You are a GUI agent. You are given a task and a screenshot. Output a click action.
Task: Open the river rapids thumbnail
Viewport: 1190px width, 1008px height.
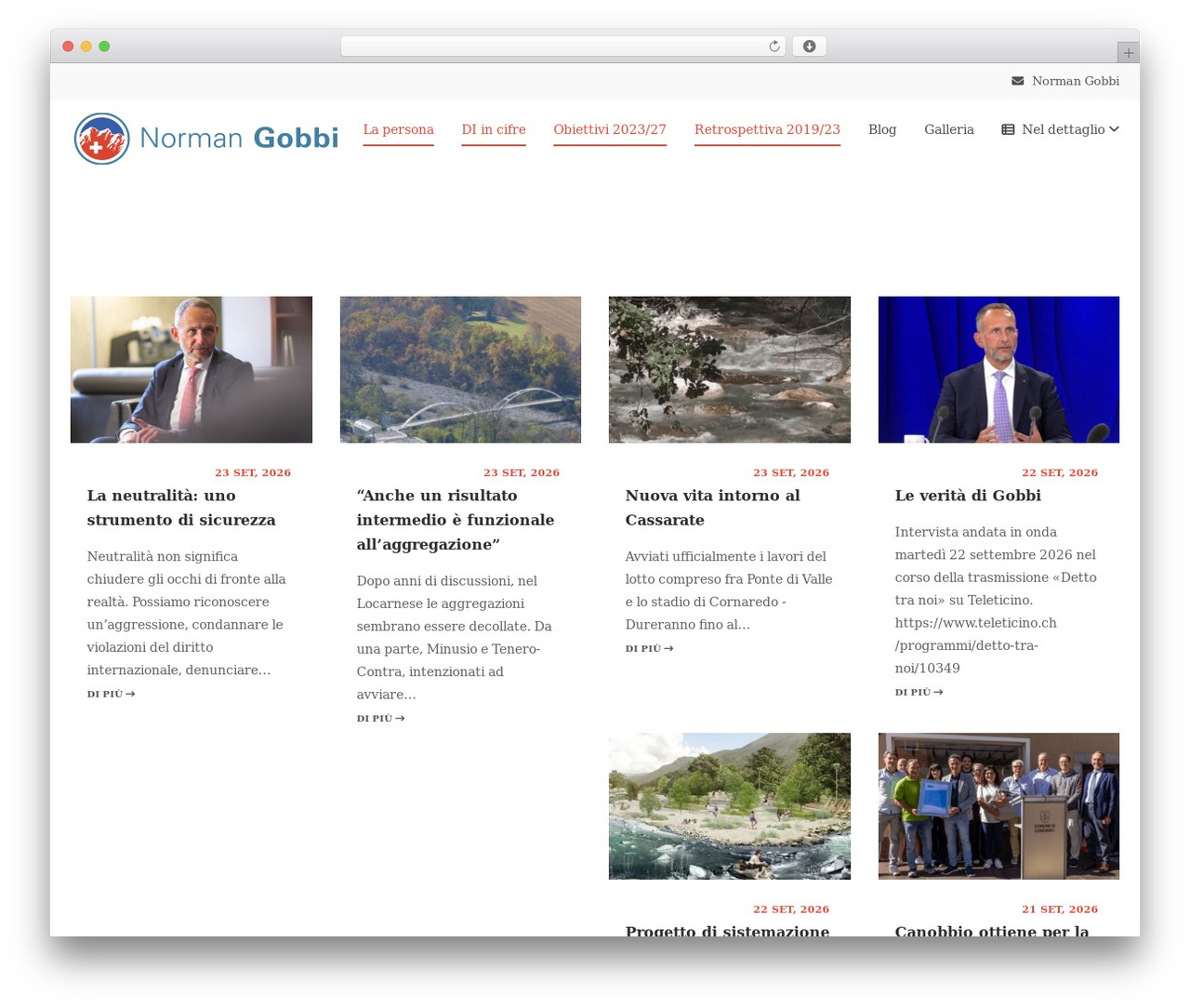point(730,370)
